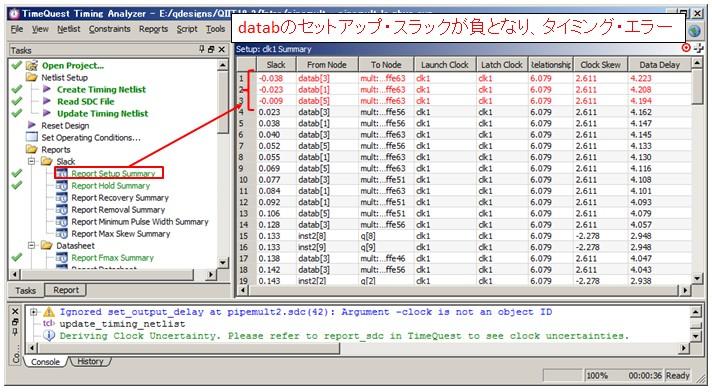This screenshot has width=712, height=392.
Task: Click the info icon beside Deriving Clock Uncertainty
Action: click(49, 336)
